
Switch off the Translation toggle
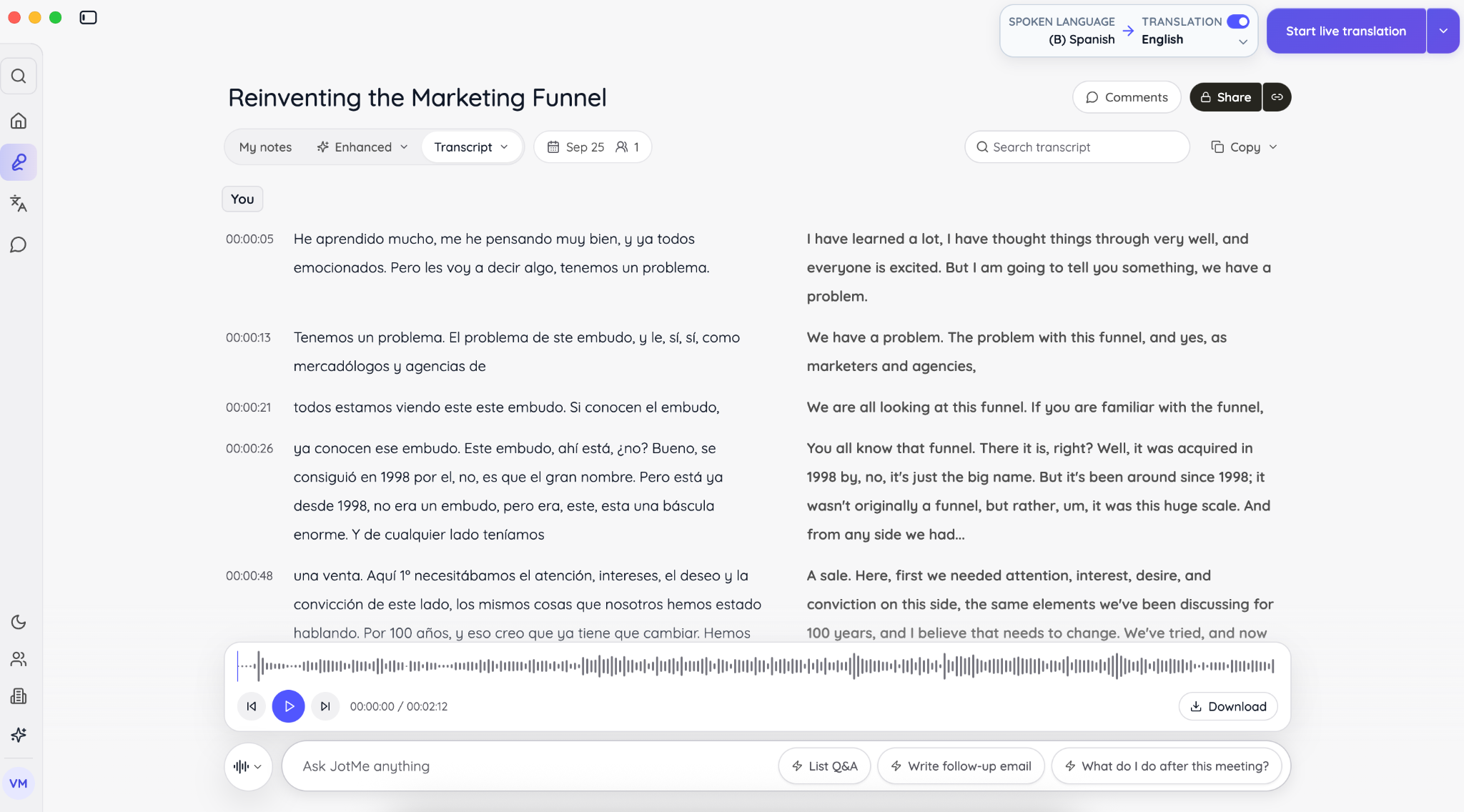(x=1238, y=21)
